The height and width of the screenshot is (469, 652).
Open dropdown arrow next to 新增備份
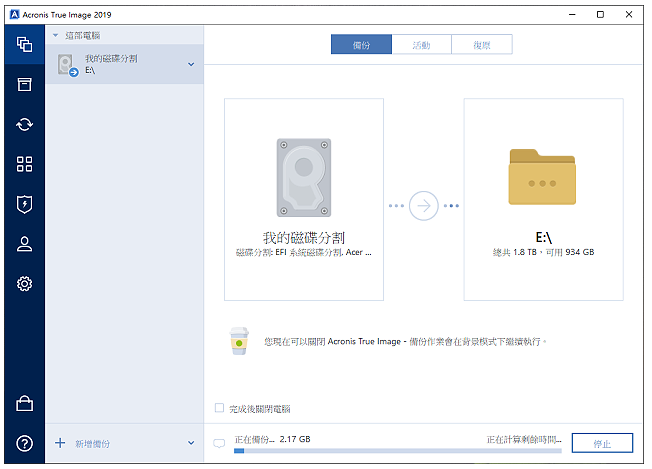[191, 443]
